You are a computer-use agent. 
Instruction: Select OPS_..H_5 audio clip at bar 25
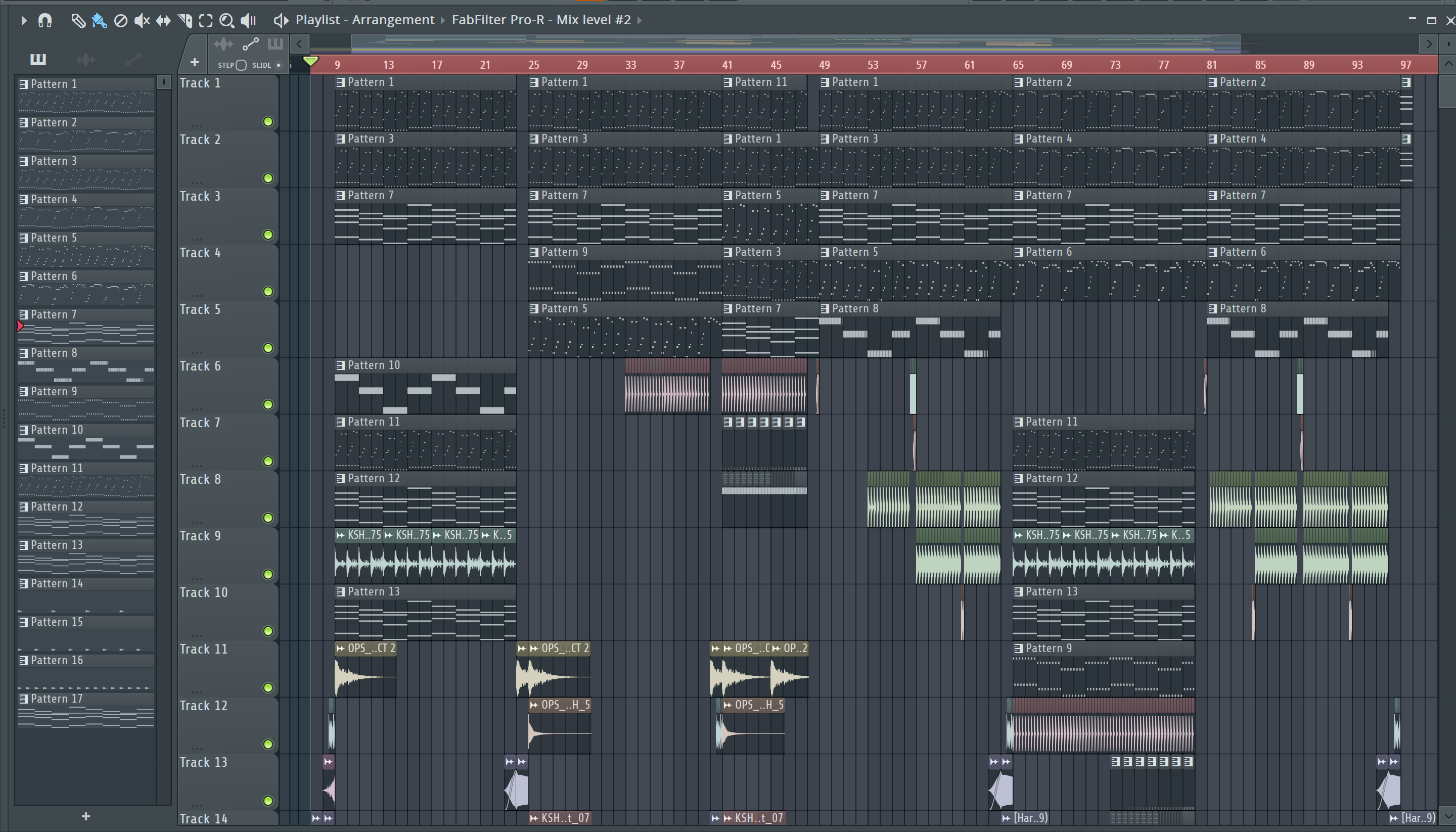coord(560,725)
